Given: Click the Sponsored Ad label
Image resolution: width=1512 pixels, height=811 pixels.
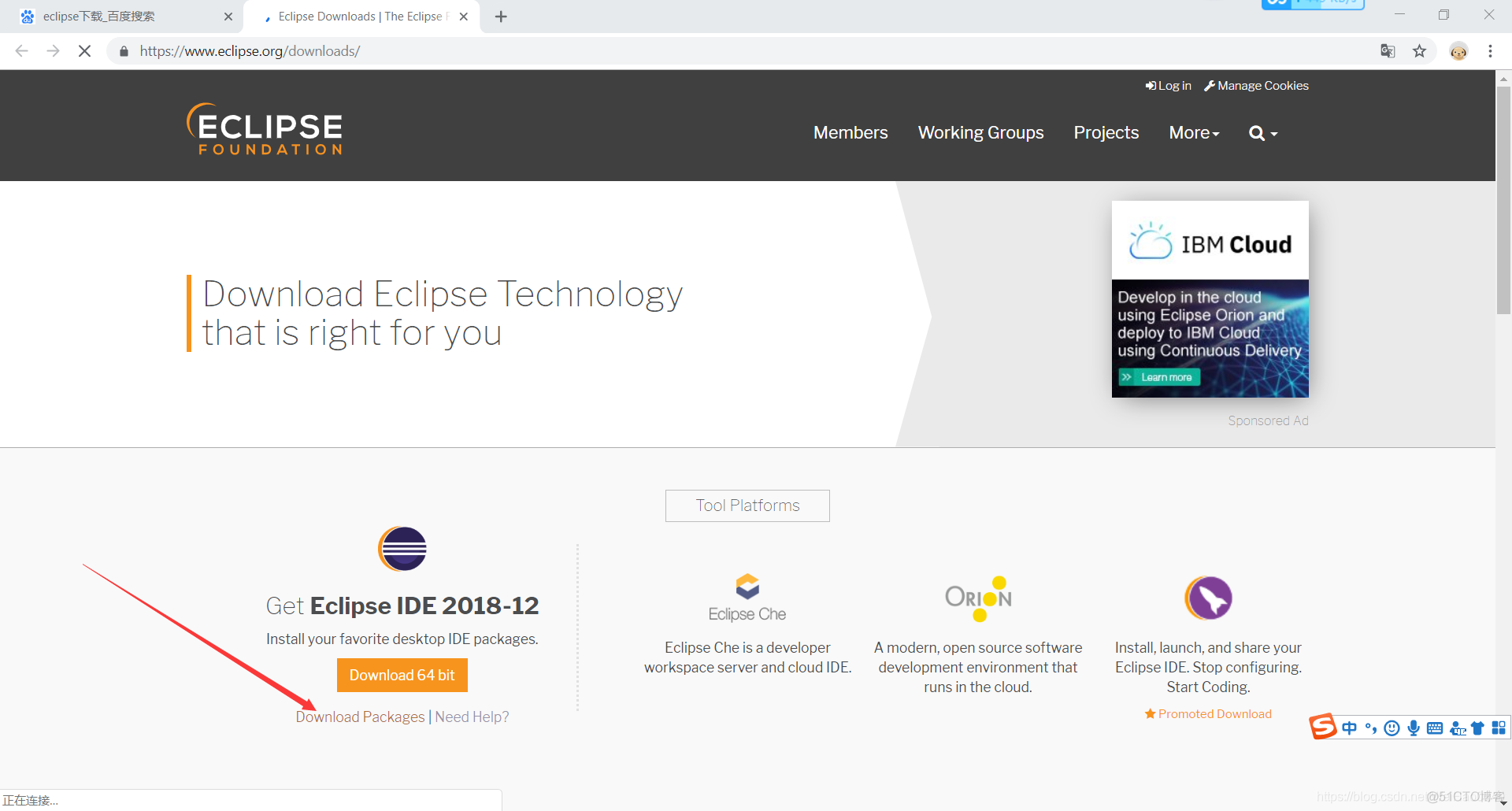Looking at the screenshot, I should [x=1268, y=421].
